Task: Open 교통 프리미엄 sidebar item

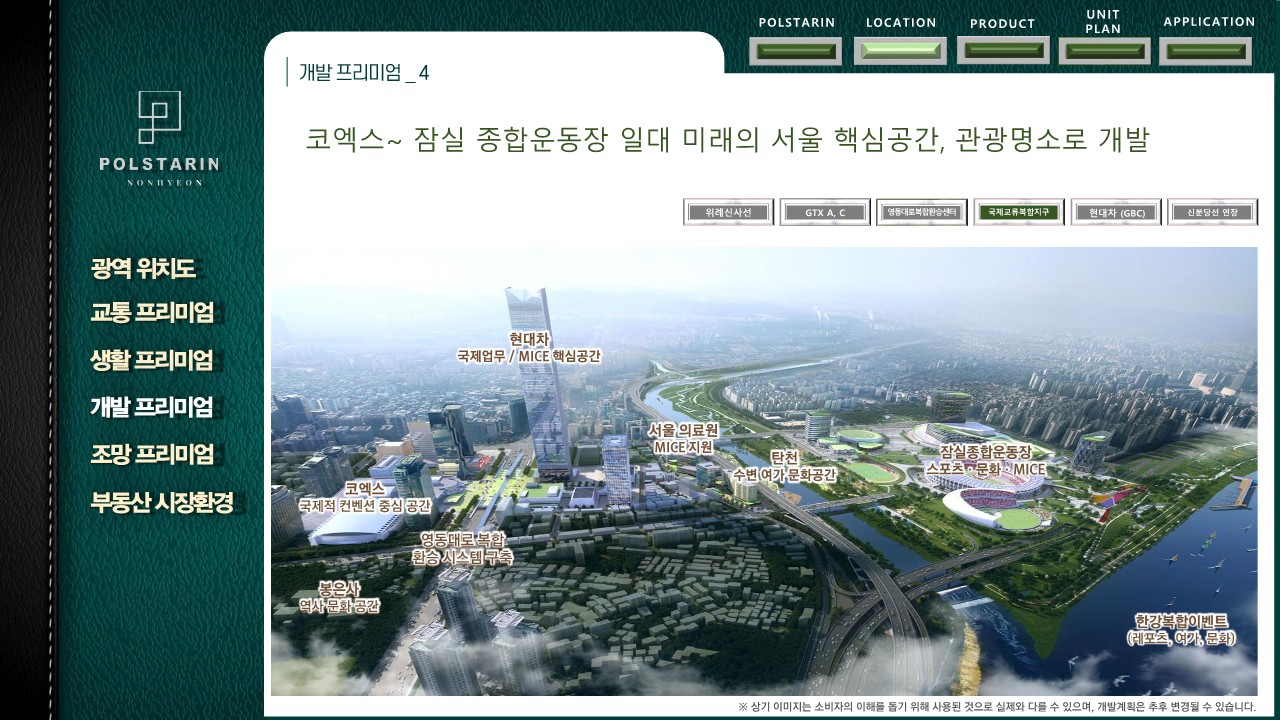Action: pyautogui.click(x=152, y=313)
